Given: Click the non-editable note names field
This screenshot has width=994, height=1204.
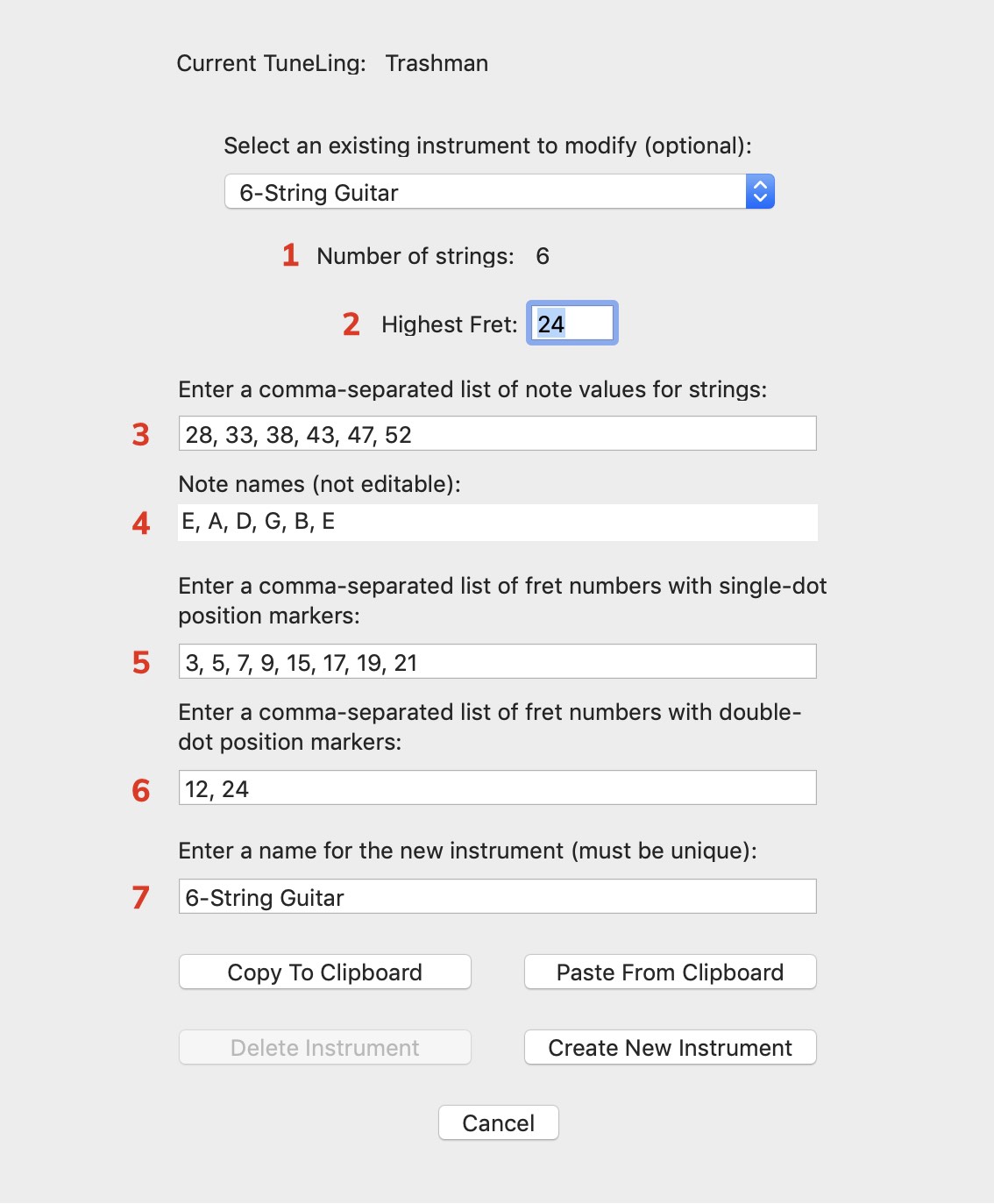Looking at the screenshot, I should pos(497,523).
